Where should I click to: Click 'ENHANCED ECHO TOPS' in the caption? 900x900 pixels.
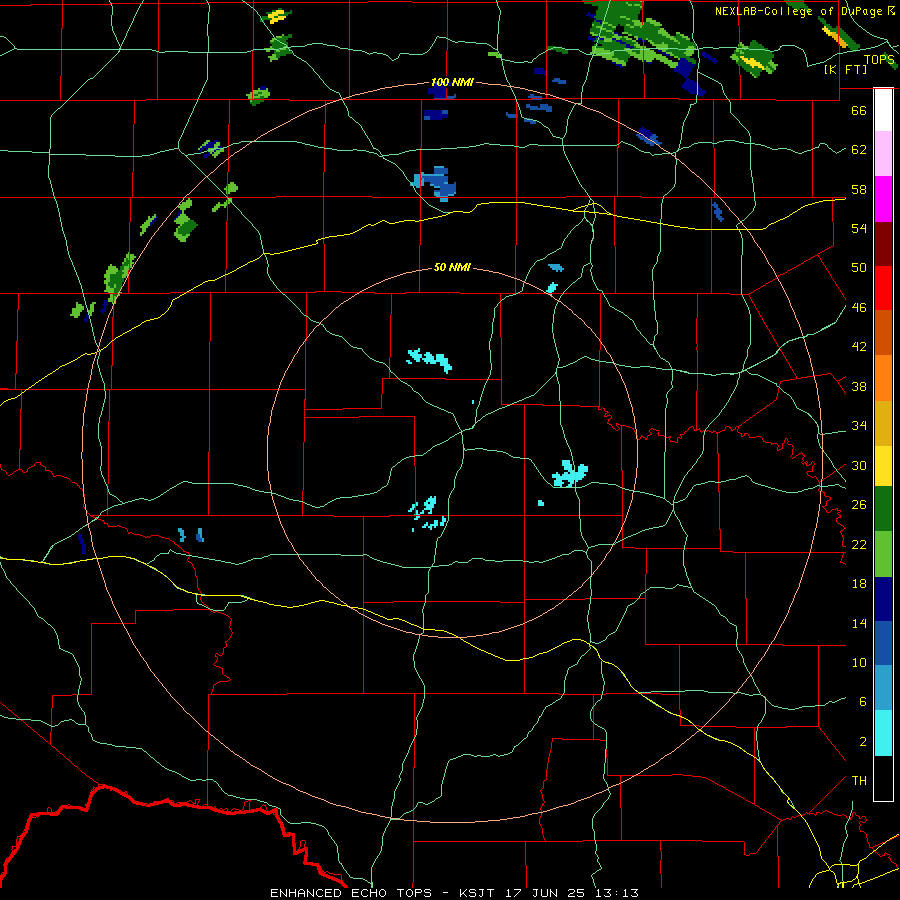351,893
